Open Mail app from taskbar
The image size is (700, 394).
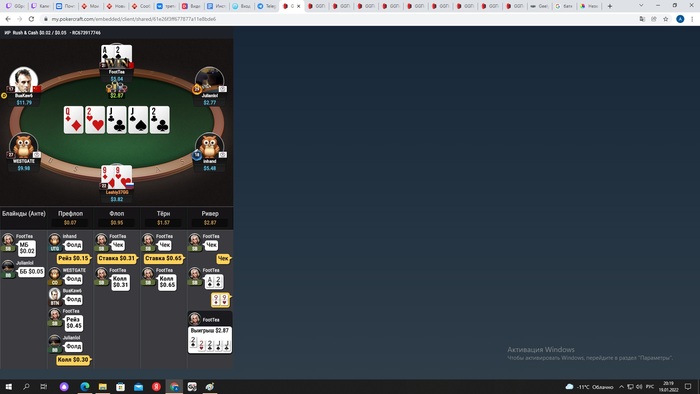(x=138, y=386)
